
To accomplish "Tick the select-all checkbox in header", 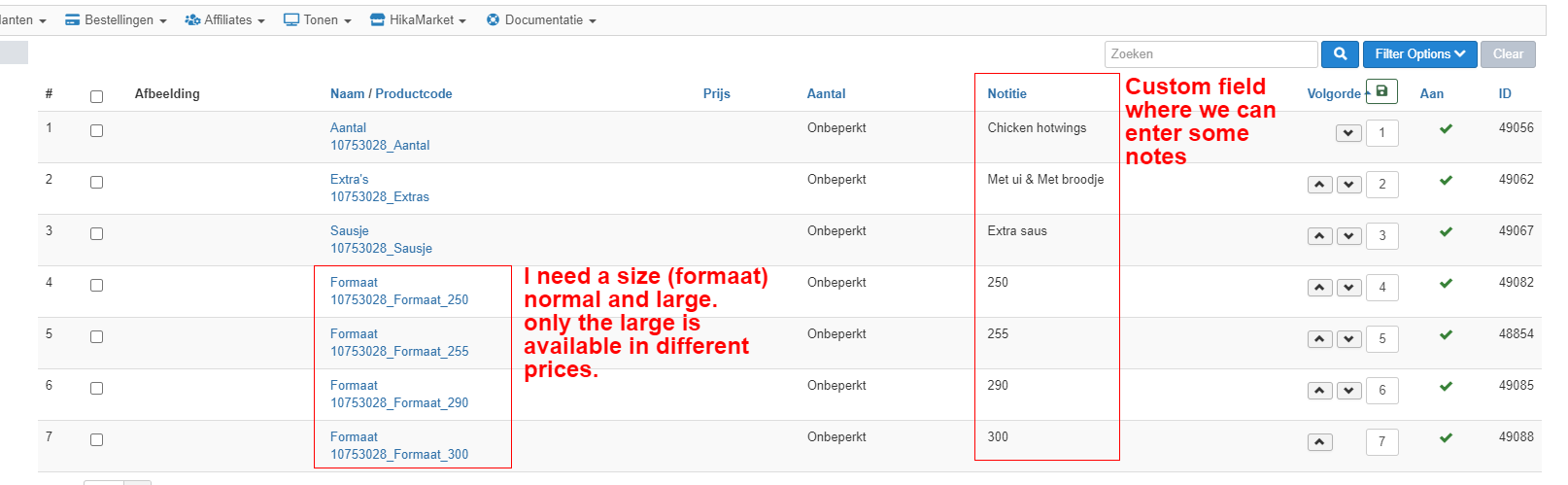I will coord(96,96).
